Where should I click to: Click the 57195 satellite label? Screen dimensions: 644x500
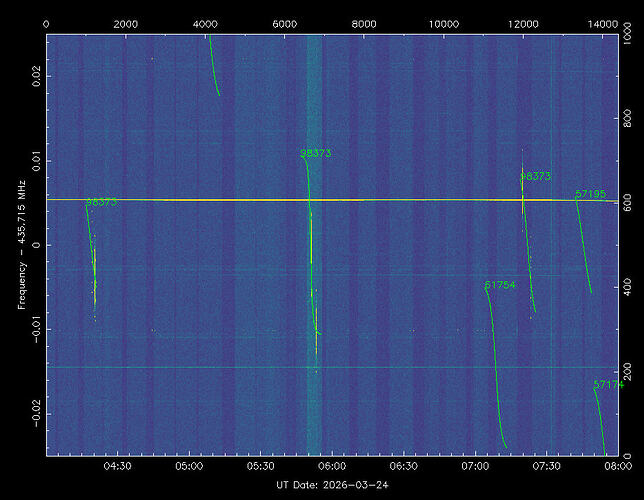pos(591,193)
